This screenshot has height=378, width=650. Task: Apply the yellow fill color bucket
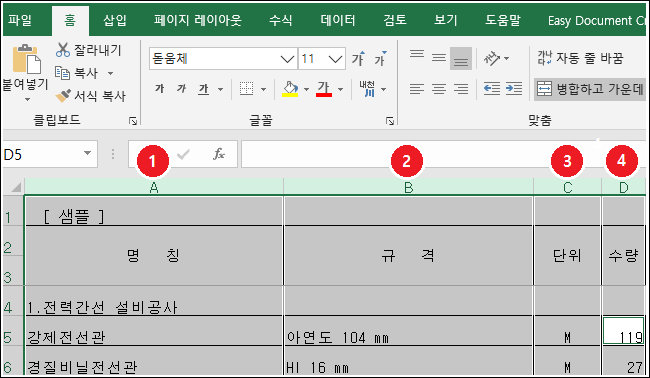point(290,89)
